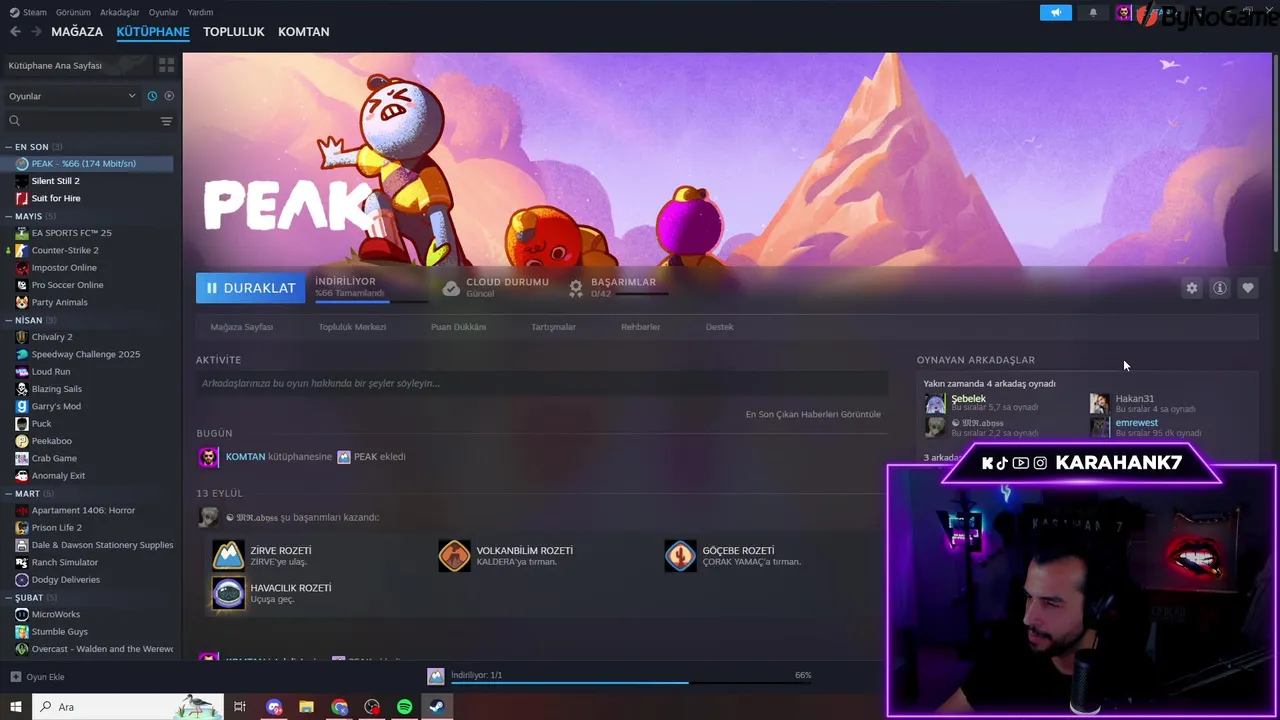Screen dimensions: 1280x720
Task: Collapse the ŞUBAT section
Action: [x=28, y=597]
